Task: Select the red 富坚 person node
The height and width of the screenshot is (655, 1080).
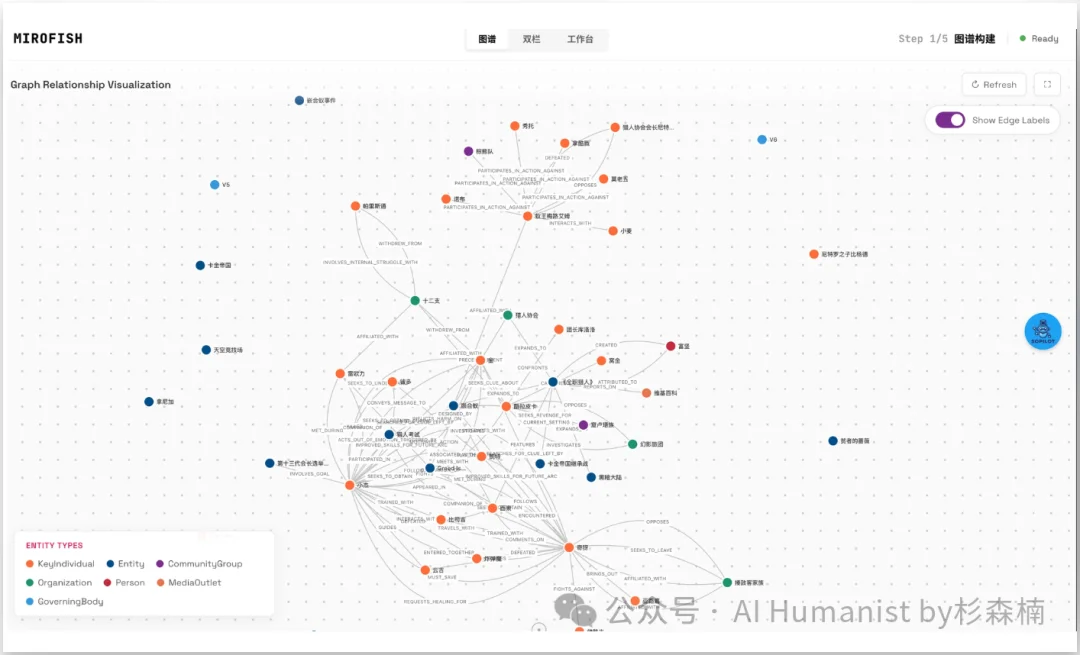Action: [671, 346]
